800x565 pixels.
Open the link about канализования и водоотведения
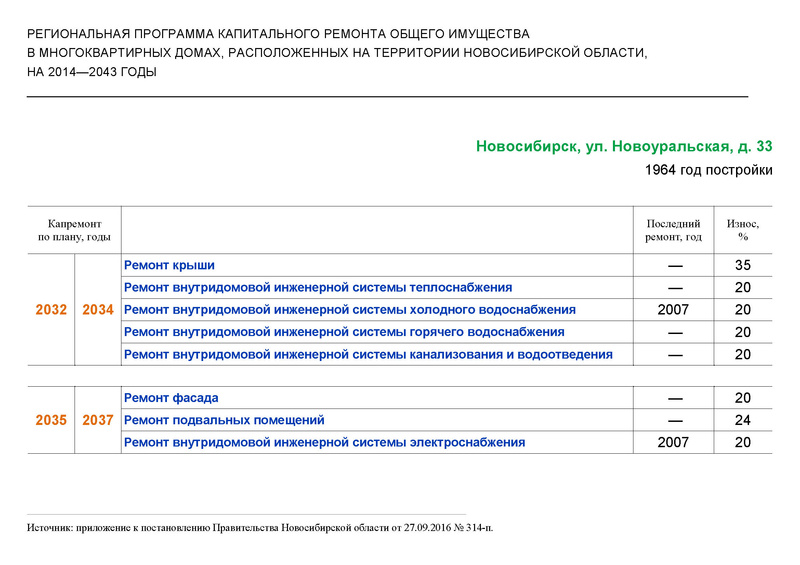(x=368, y=355)
